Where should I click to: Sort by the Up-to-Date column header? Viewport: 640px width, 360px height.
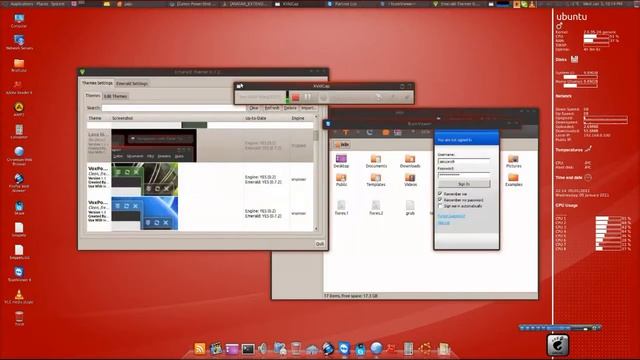click(x=256, y=118)
